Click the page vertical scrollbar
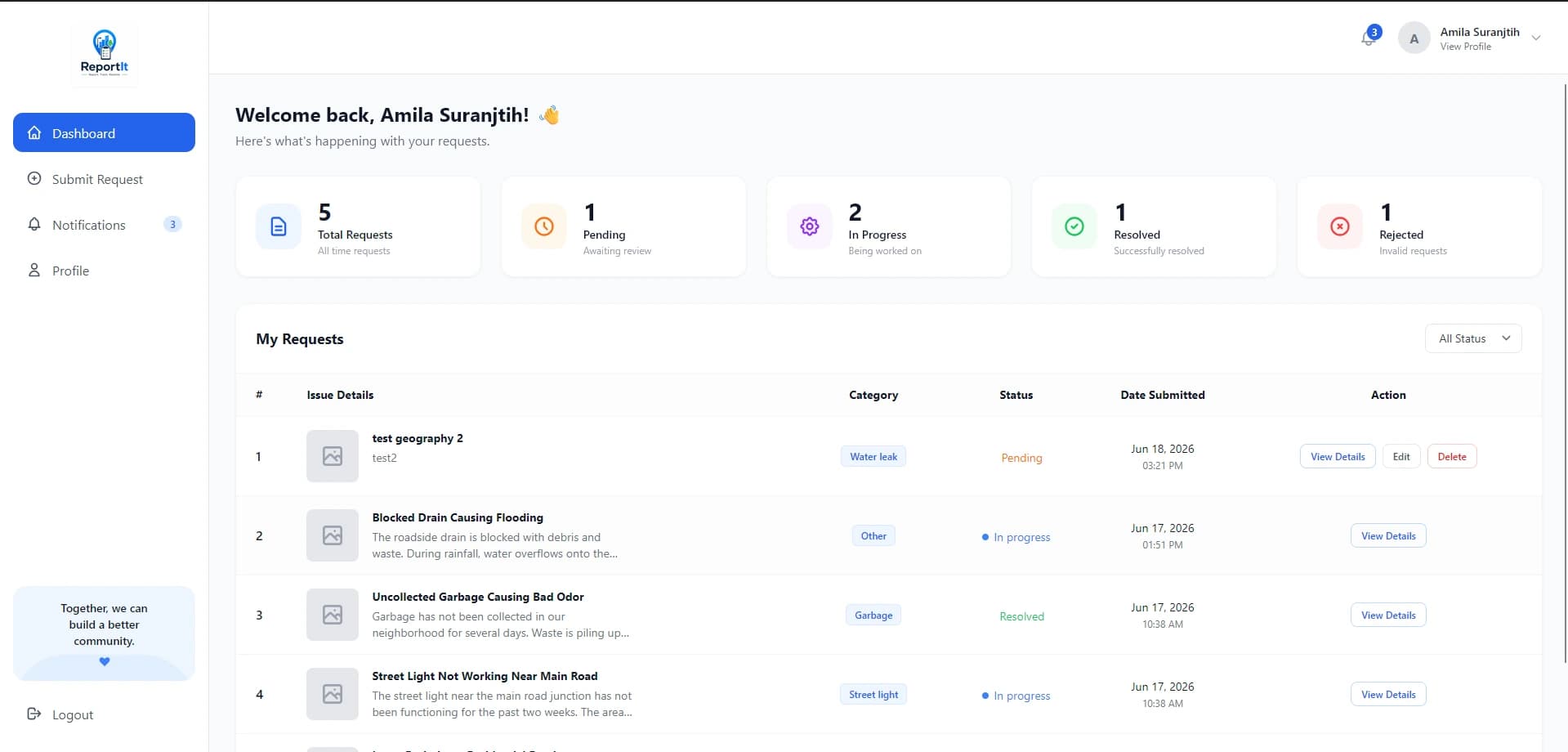The image size is (1568, 752). pos(1565,372)
